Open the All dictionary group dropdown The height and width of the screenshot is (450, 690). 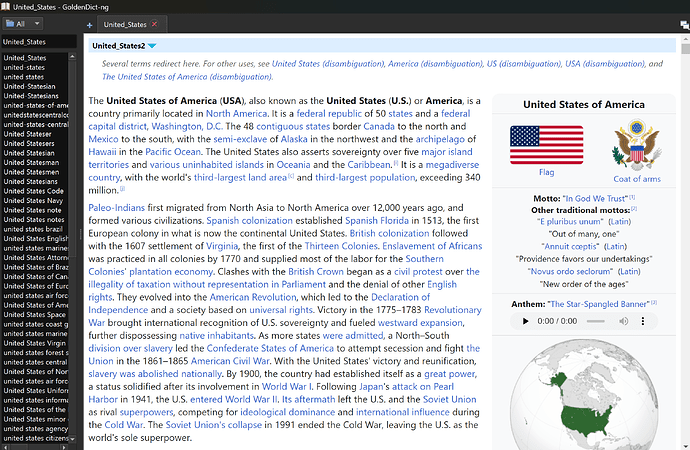27,22
